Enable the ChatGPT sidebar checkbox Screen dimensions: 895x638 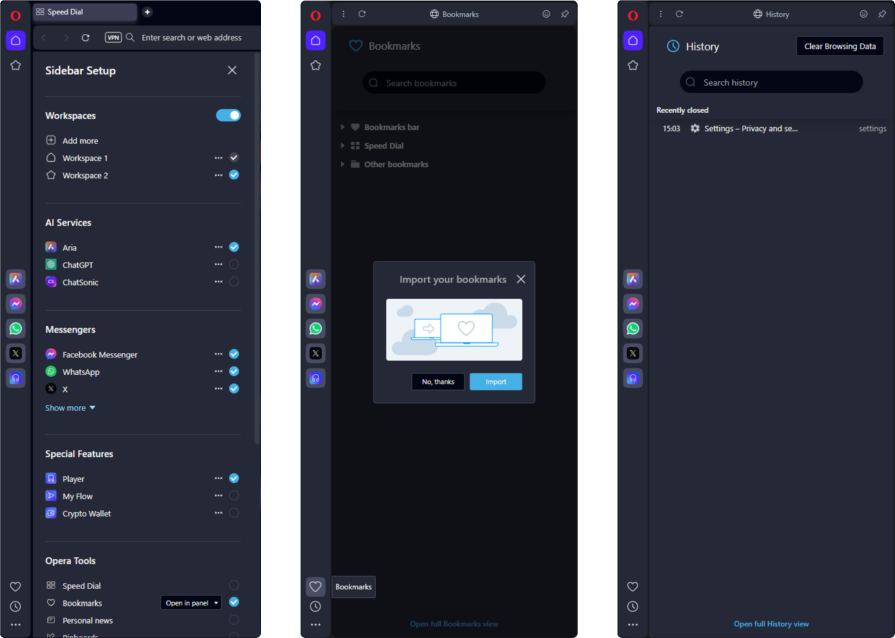tap(234, 265)
